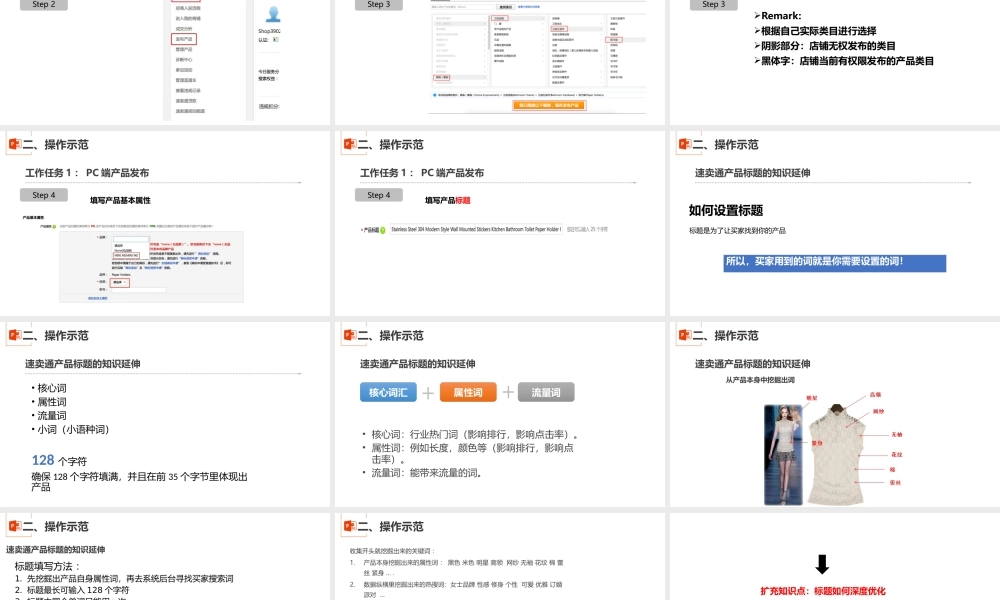Image resolution: width=1000 pixels, height=600 pixels.
Task: Click the 认证 verification badge icon beside Shop3902
Action: [x=276, y=38]
